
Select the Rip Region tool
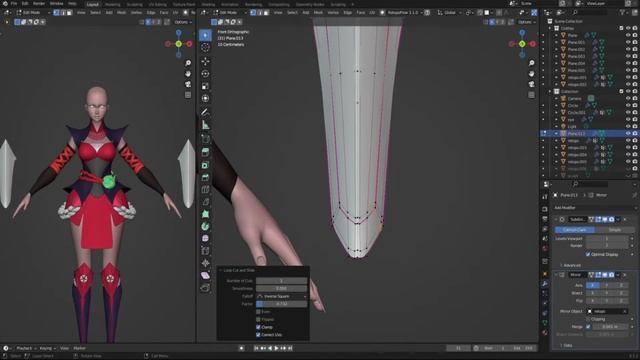point(205,288)
